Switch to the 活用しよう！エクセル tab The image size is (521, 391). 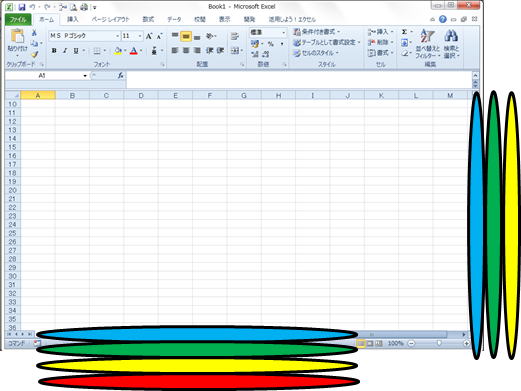(292, 19)
